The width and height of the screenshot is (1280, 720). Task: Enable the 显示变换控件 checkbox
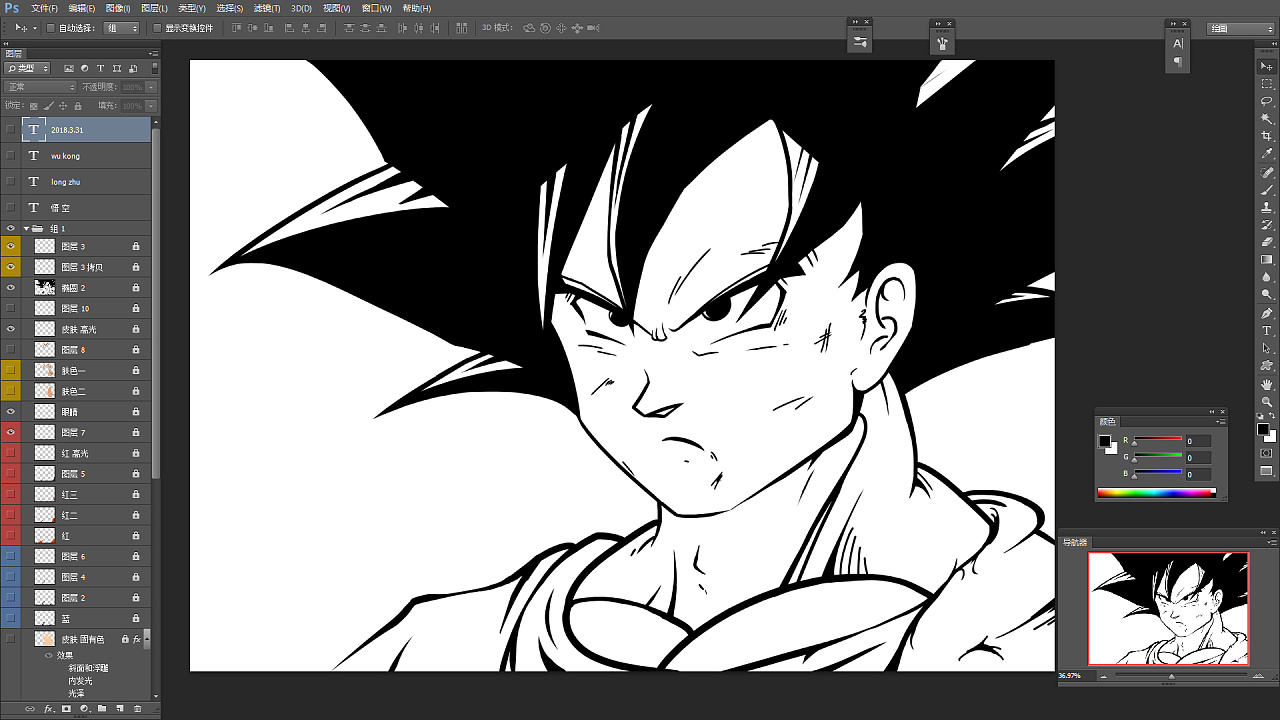click(158, 28)
